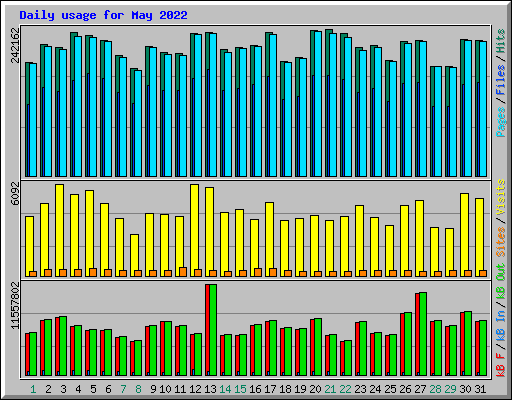The height and width of the screenshot is (400, 512).
Task: Click the yellow visits bar for day 30
Action: [464, 235]
